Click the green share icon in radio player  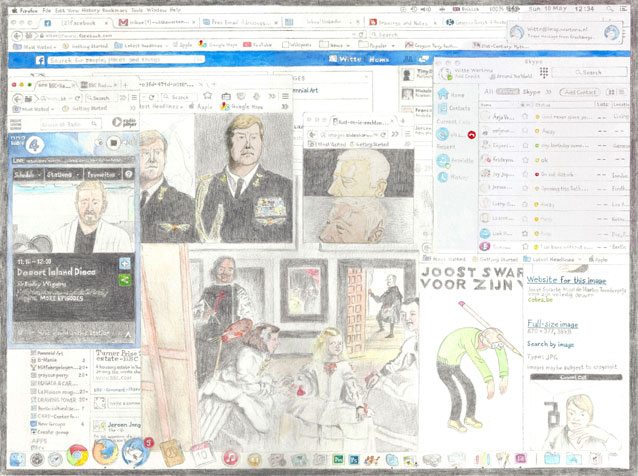[x=125, y=280]
